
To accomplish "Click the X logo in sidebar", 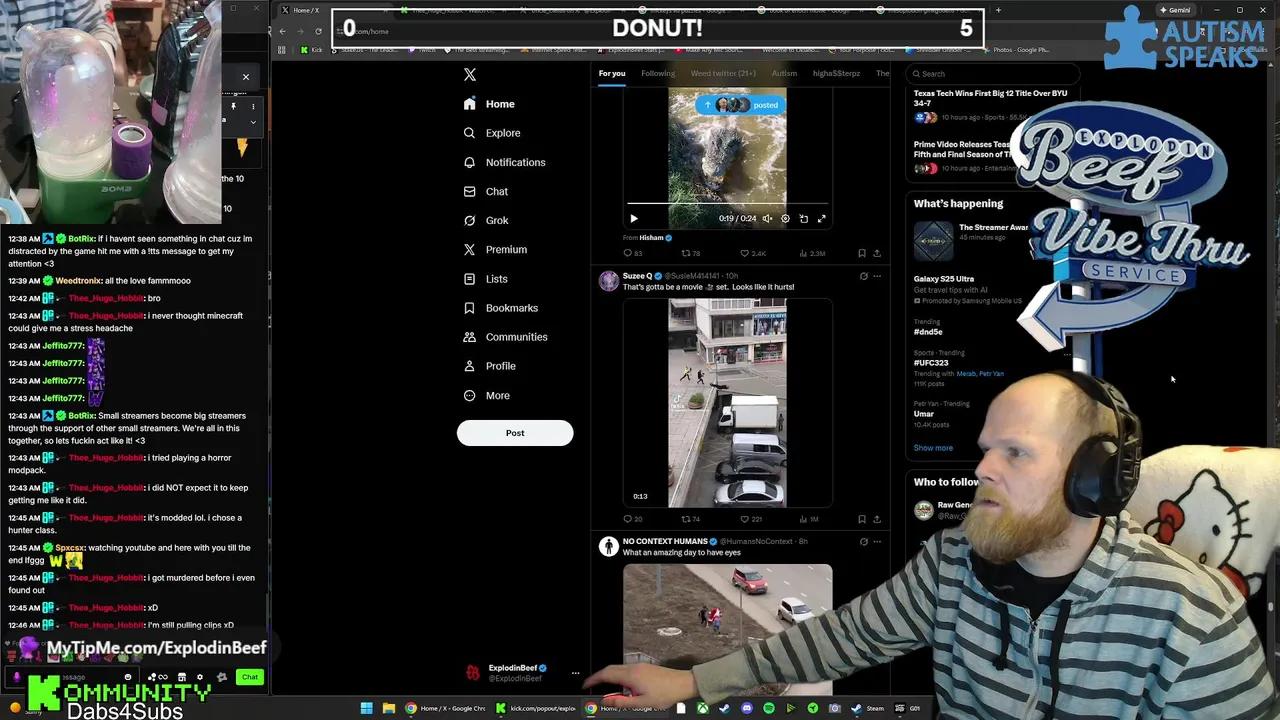I will point(470,74).
